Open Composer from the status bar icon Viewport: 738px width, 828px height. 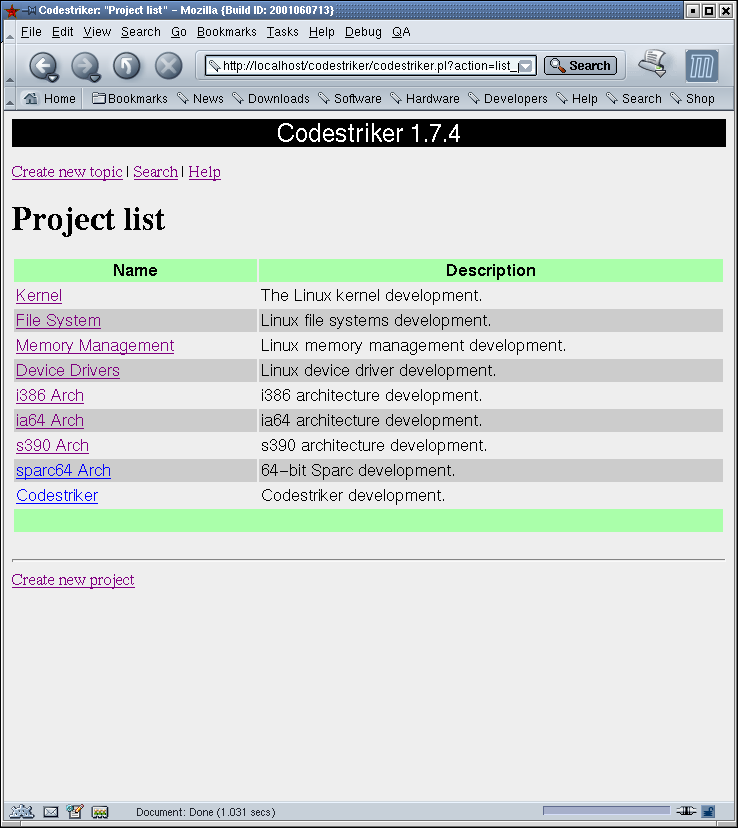tap(75, 812)
